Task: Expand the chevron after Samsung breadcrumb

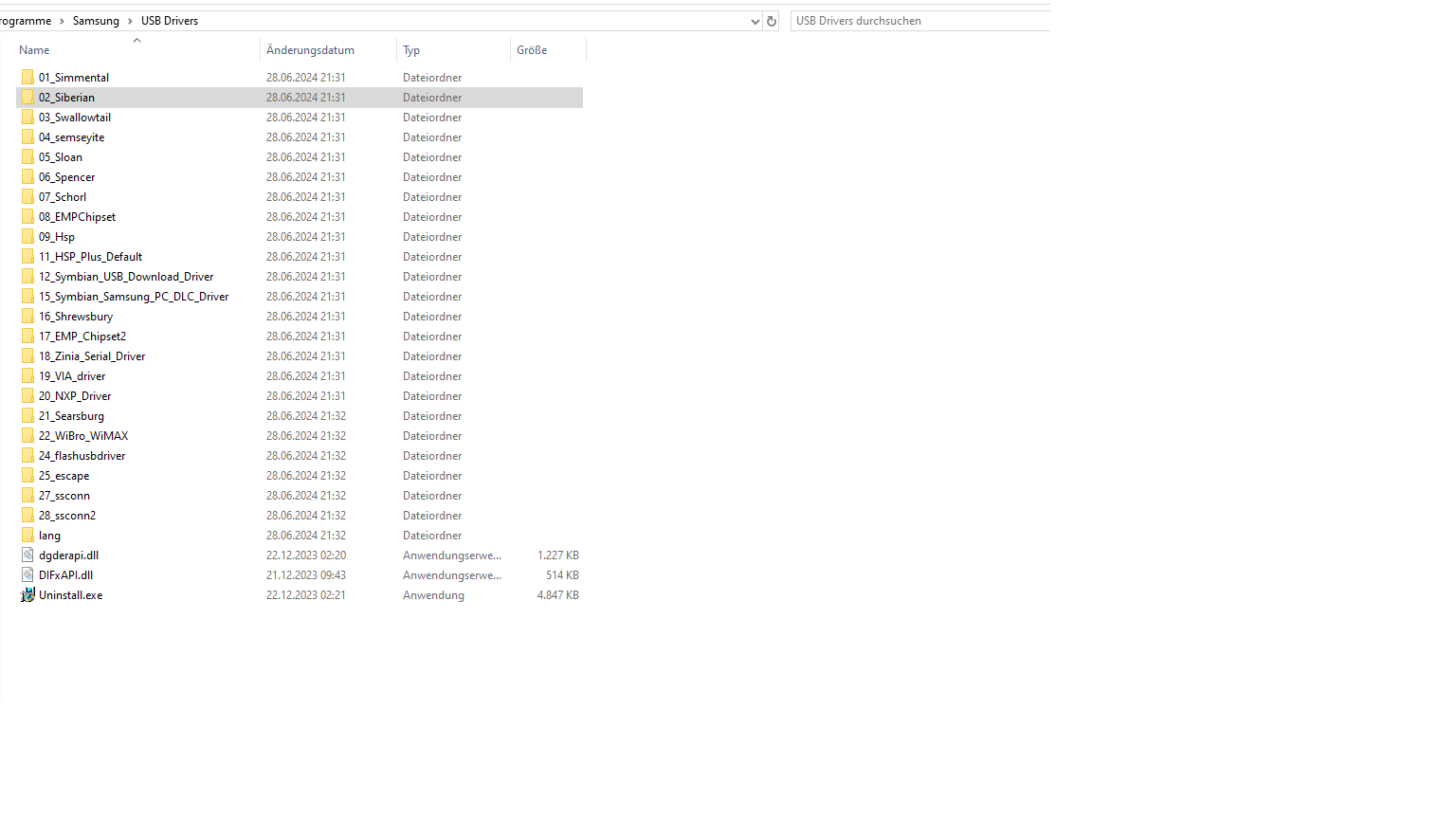Action: [130, 21]
